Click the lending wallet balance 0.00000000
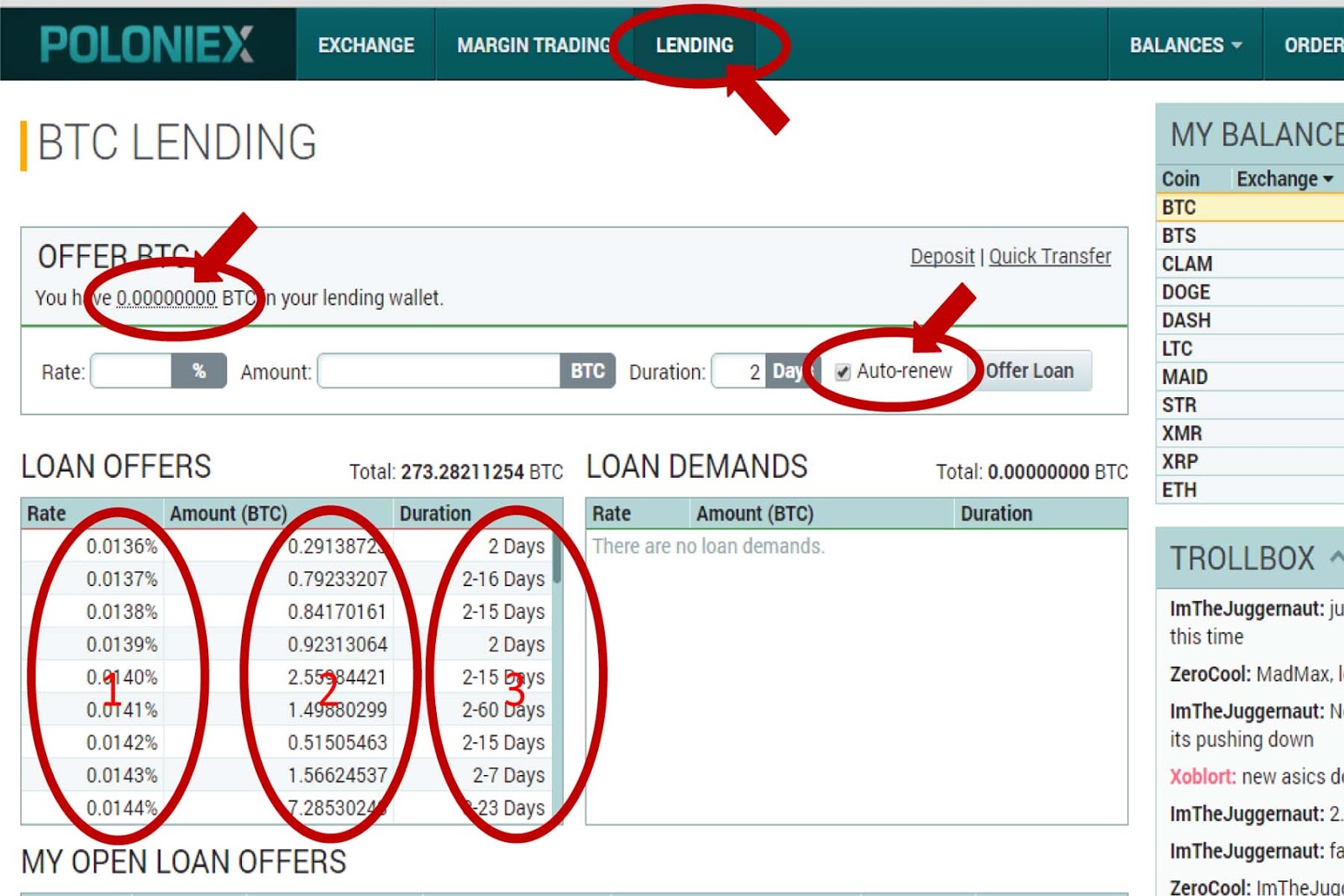1344x896 pixels. click(166, 298)
